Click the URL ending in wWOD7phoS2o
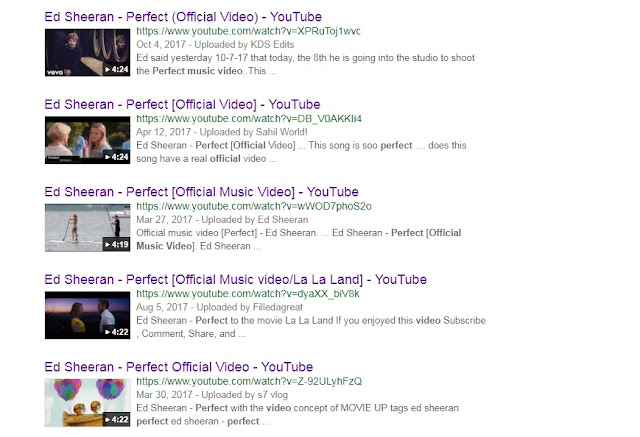The width and height of the screenshot is (640, 437). (x=253, y=206)
